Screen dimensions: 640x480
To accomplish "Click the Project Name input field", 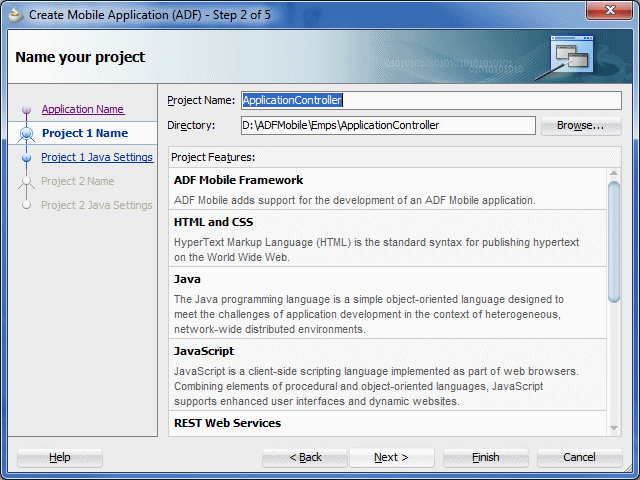I will tap(431, 100).
